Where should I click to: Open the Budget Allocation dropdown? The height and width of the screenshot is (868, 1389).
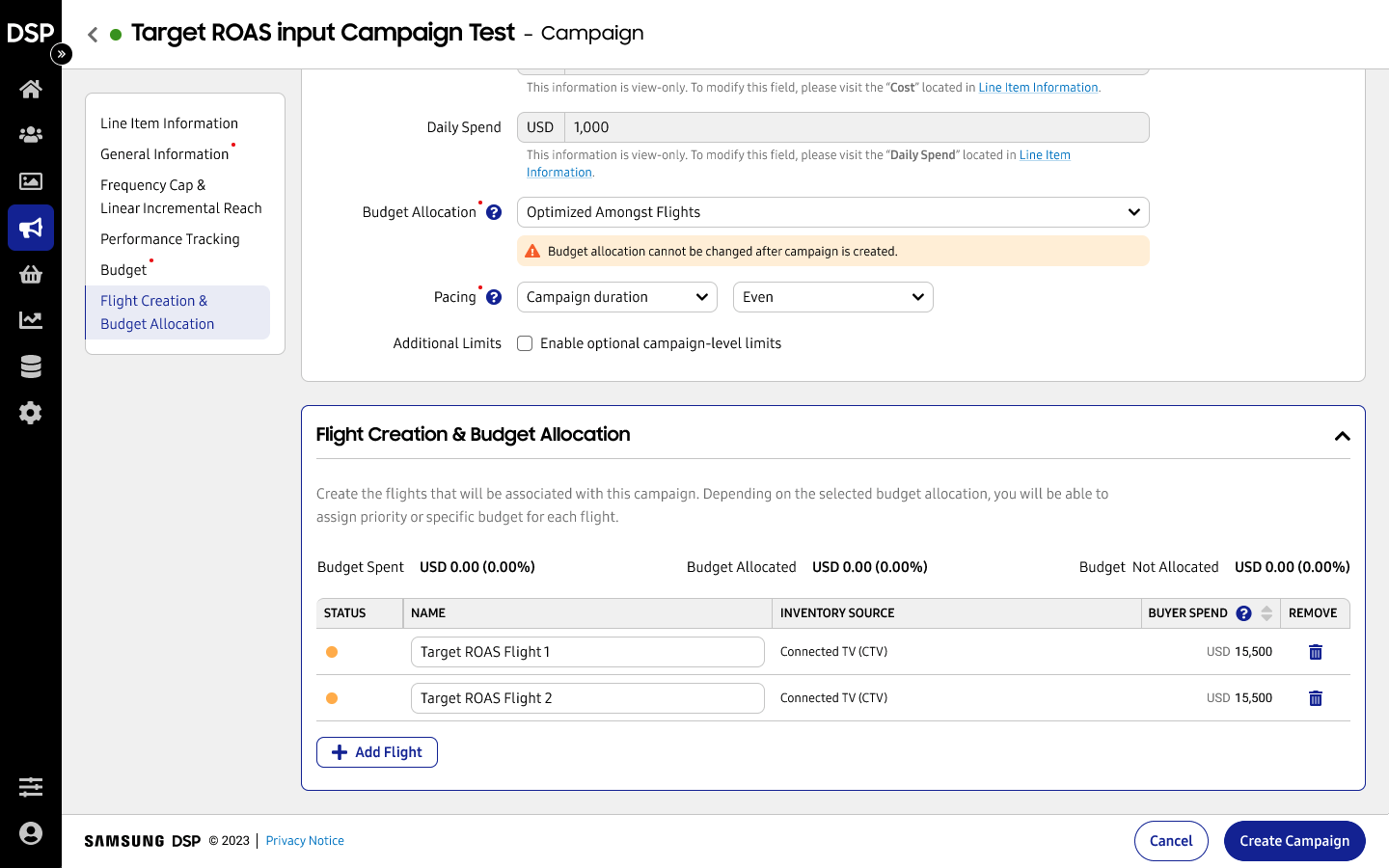coord(832,212)
